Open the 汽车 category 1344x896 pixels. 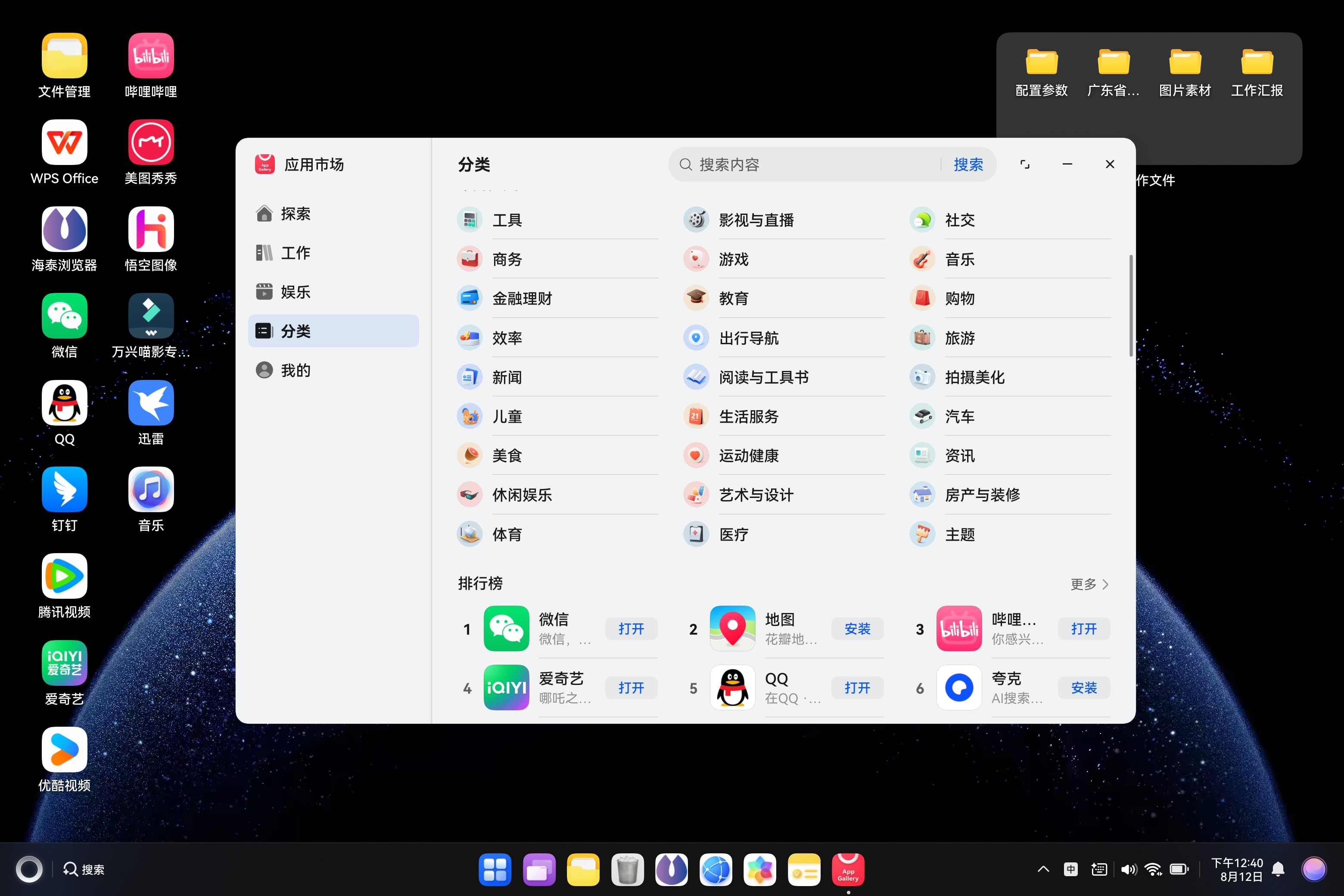tap(1010, 417)
